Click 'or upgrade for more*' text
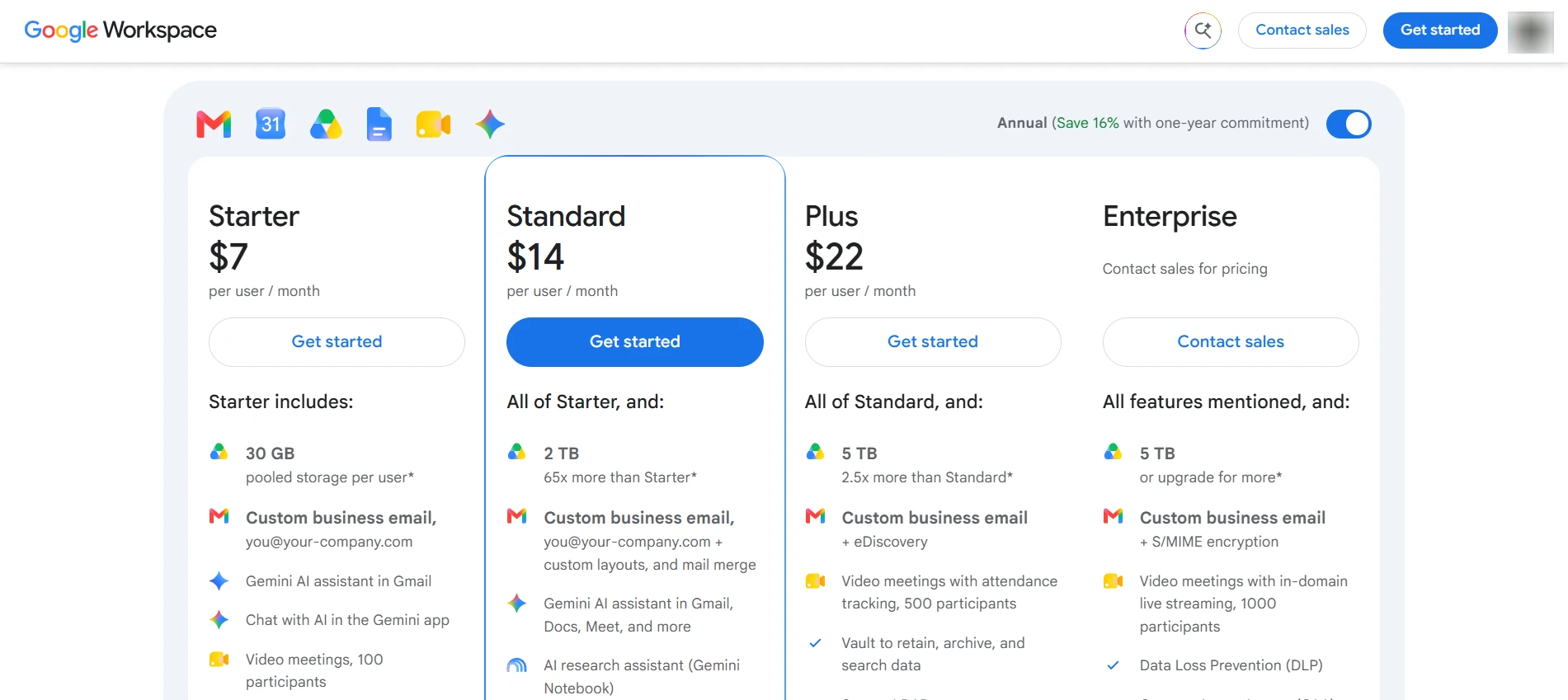The image size is (1568, 700). click(1211, 477)
